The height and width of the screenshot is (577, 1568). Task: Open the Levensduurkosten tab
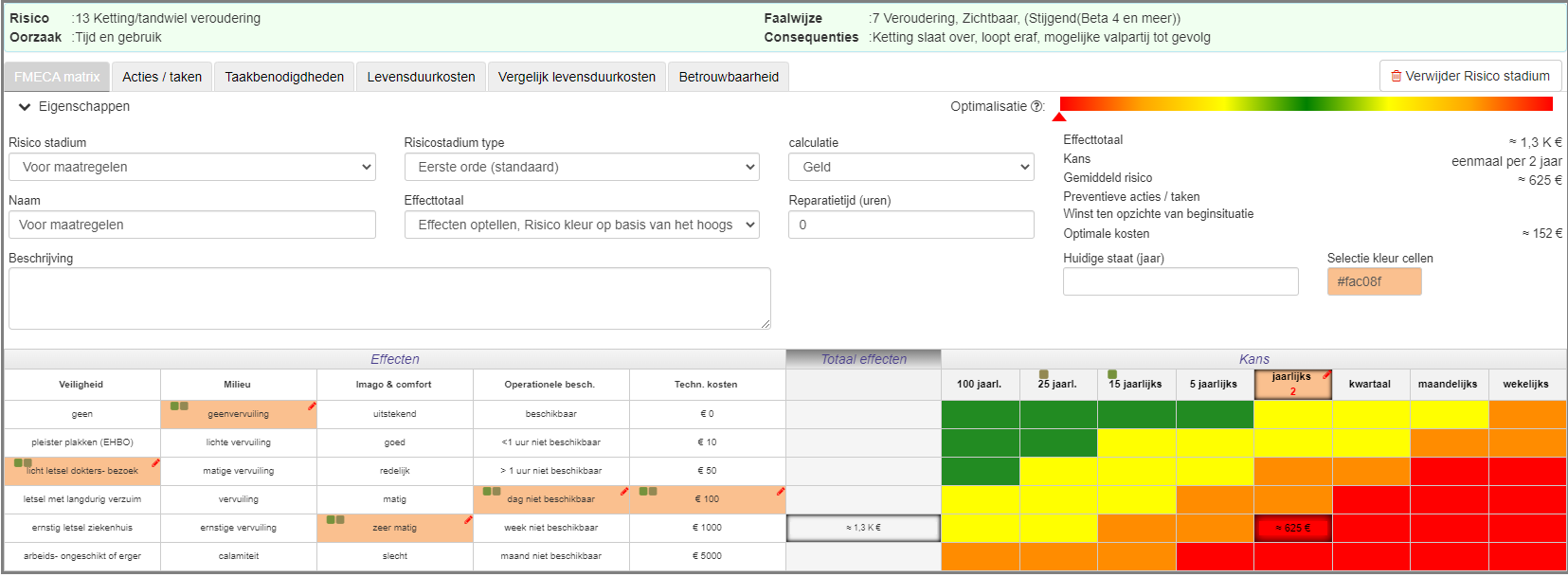[422, 77]
